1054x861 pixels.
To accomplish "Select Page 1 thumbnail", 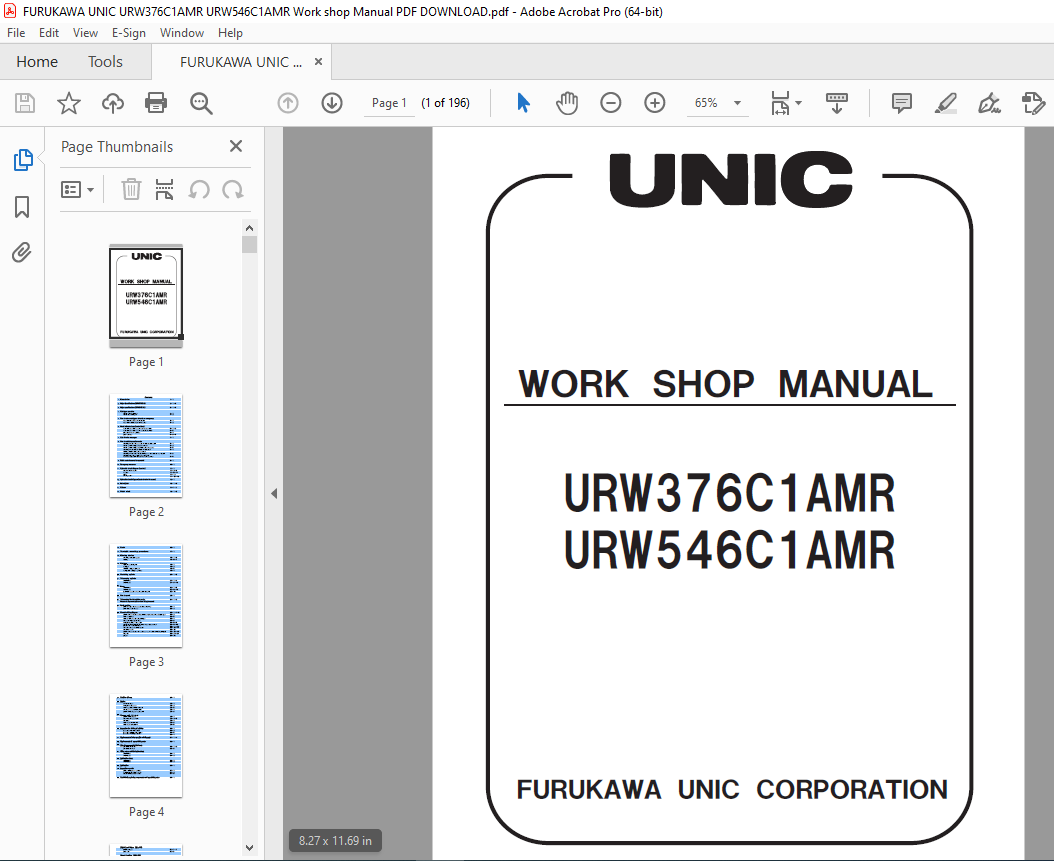I will pos(146,296).
